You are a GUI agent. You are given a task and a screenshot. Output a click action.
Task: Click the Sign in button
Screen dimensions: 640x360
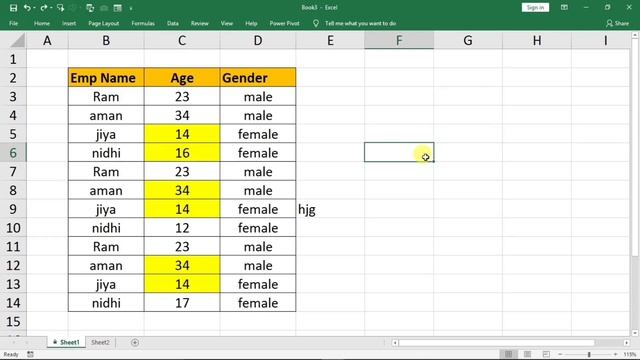(535, 8)
